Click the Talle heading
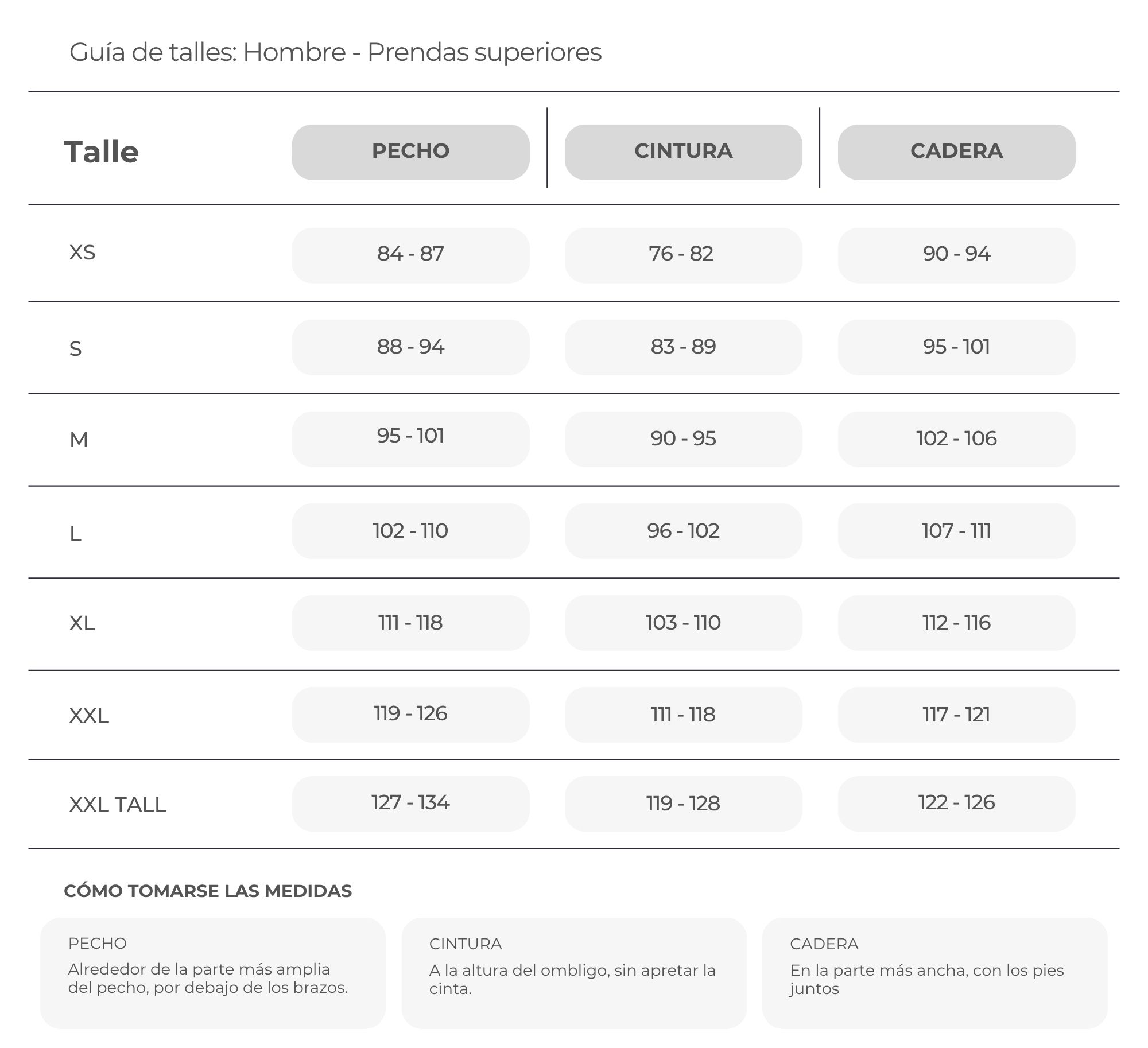Image resolution: width=1148 pixels, height=1048 pixels. click(x=101, y=152)
